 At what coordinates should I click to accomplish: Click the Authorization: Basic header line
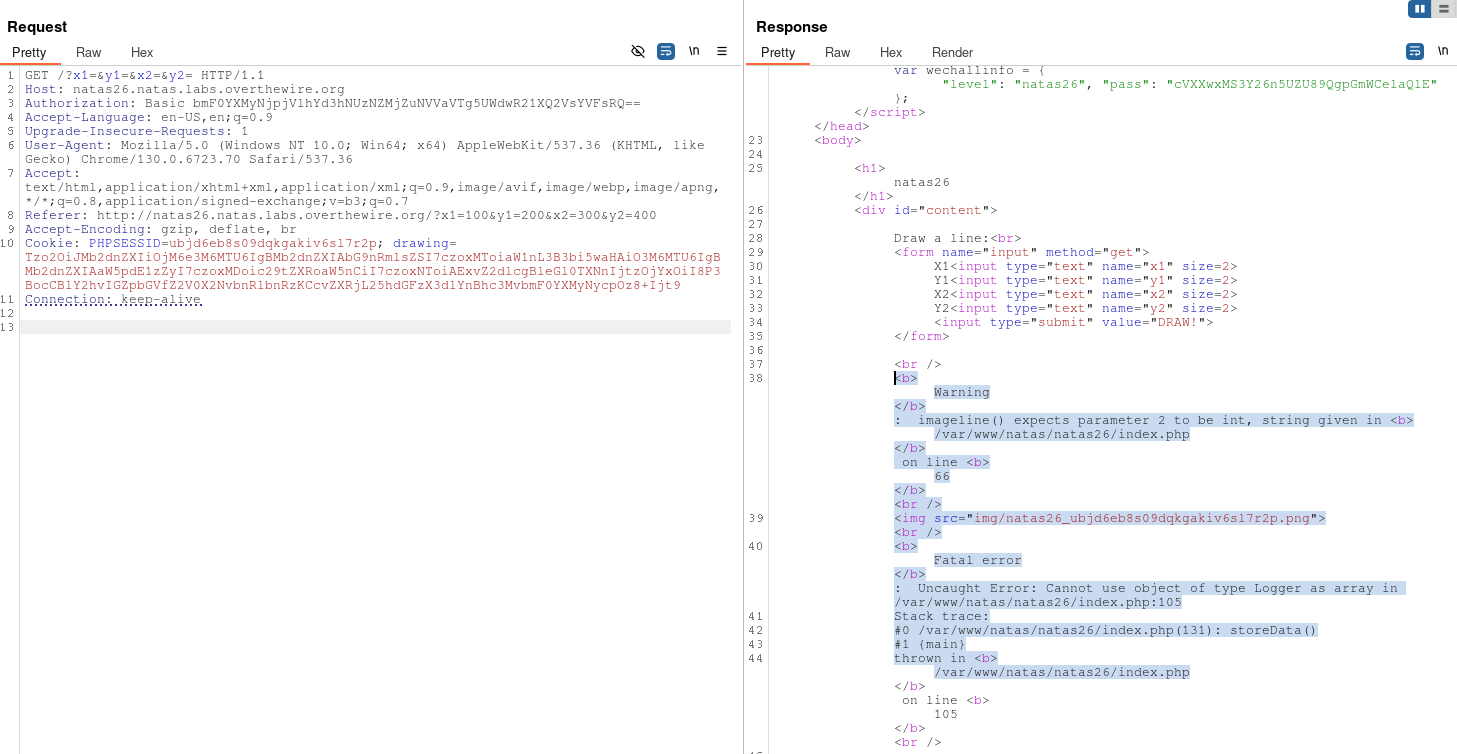pos(333,103)
